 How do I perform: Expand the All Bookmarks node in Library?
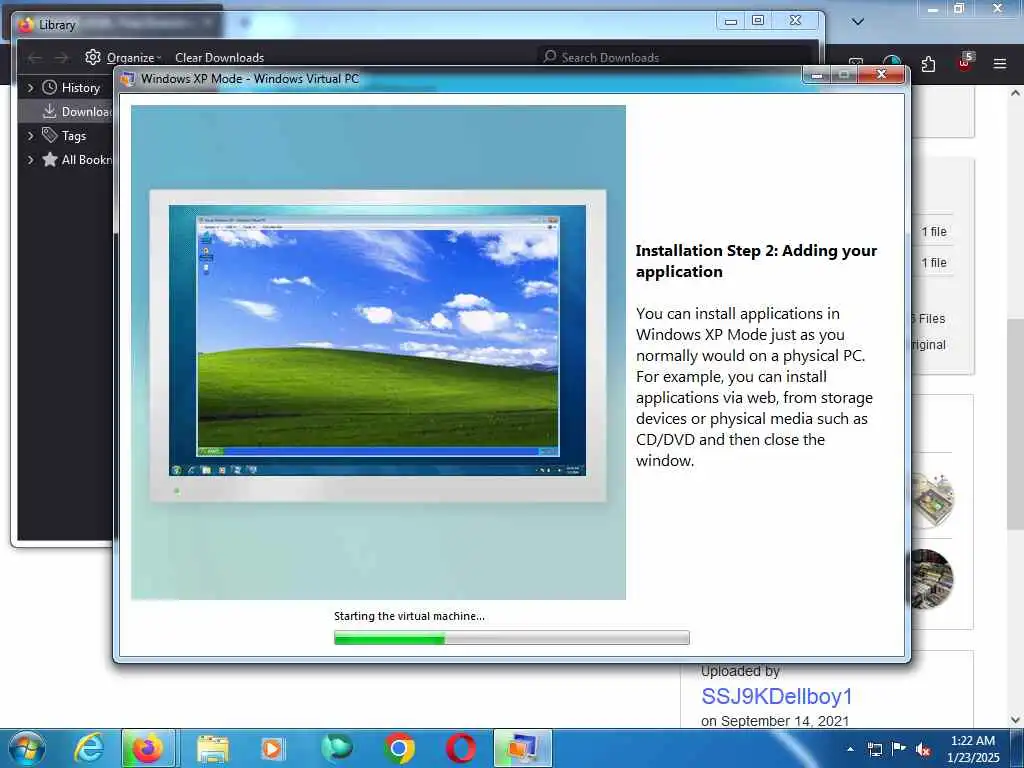[30, 159]
